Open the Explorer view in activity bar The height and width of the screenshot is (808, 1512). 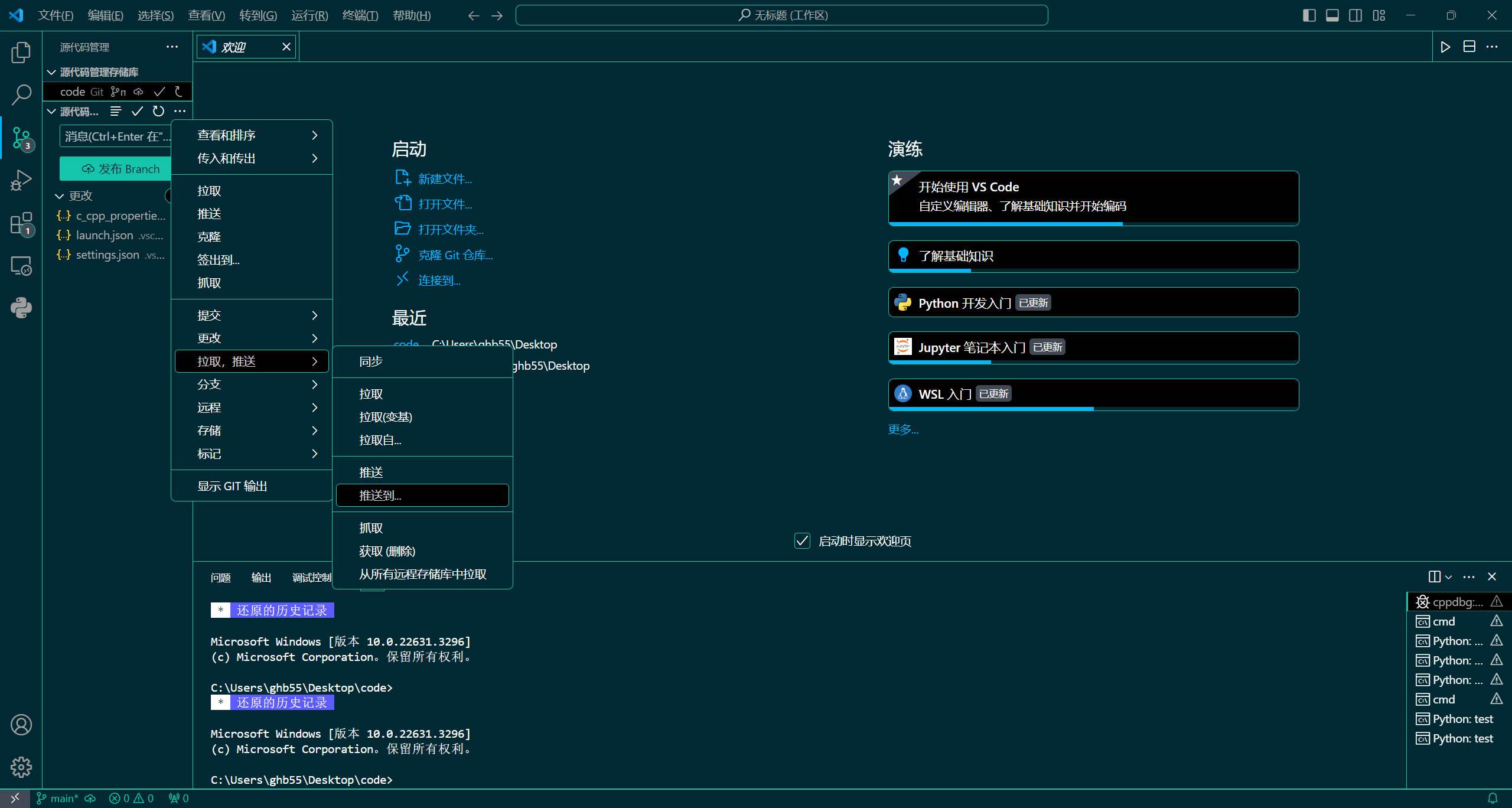point(21,53)
